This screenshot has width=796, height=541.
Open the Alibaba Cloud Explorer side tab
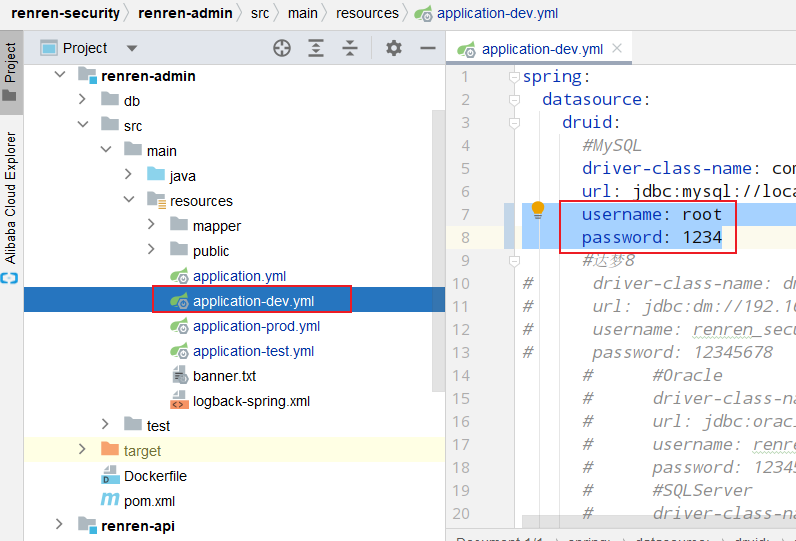click(x=11, y=197)
